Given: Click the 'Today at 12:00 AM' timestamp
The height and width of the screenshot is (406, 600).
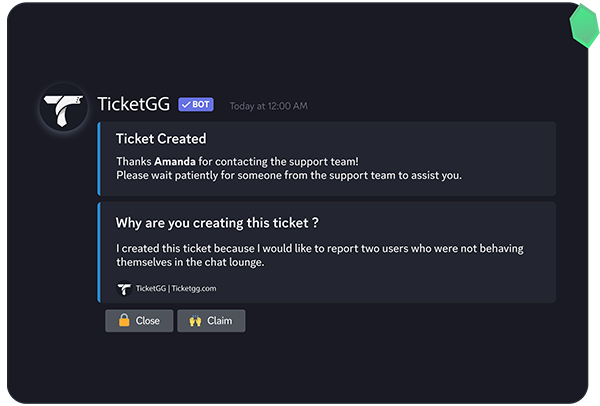Looking at the screenshot, I should tap(268, 105).
